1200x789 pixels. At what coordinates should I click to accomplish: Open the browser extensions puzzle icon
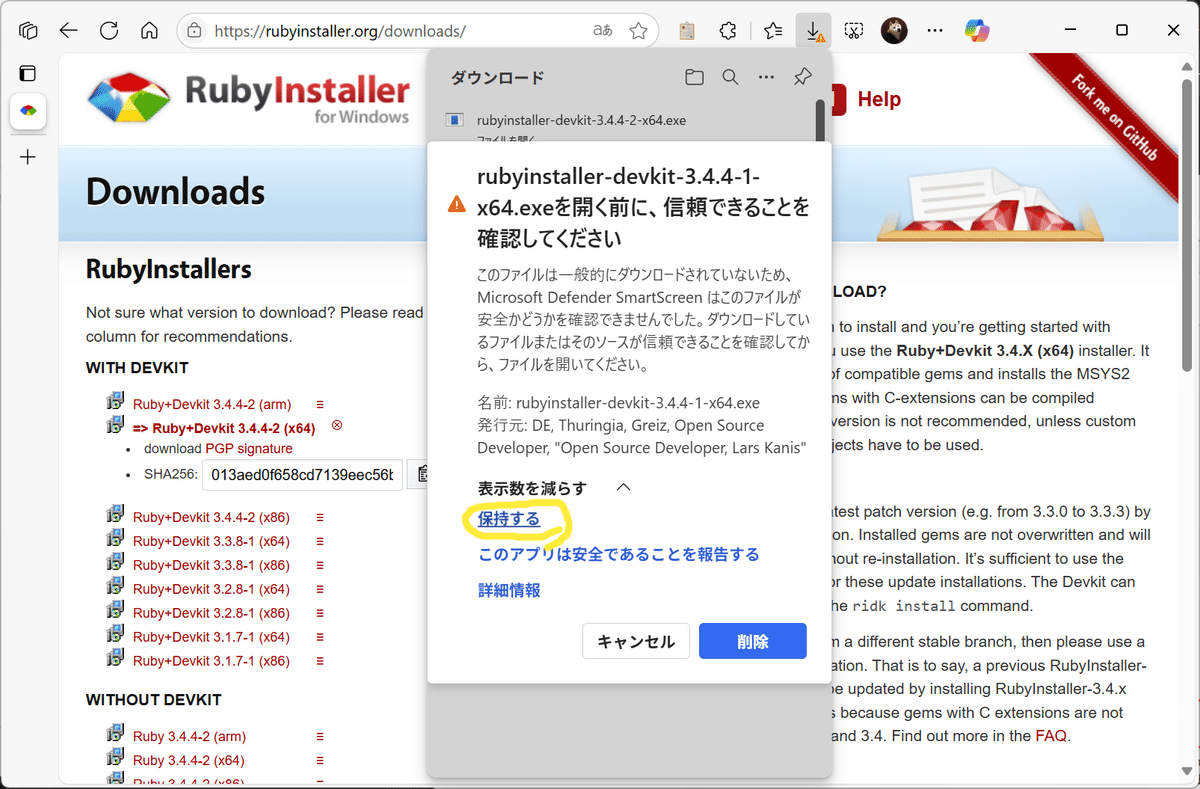pos(729,30)
